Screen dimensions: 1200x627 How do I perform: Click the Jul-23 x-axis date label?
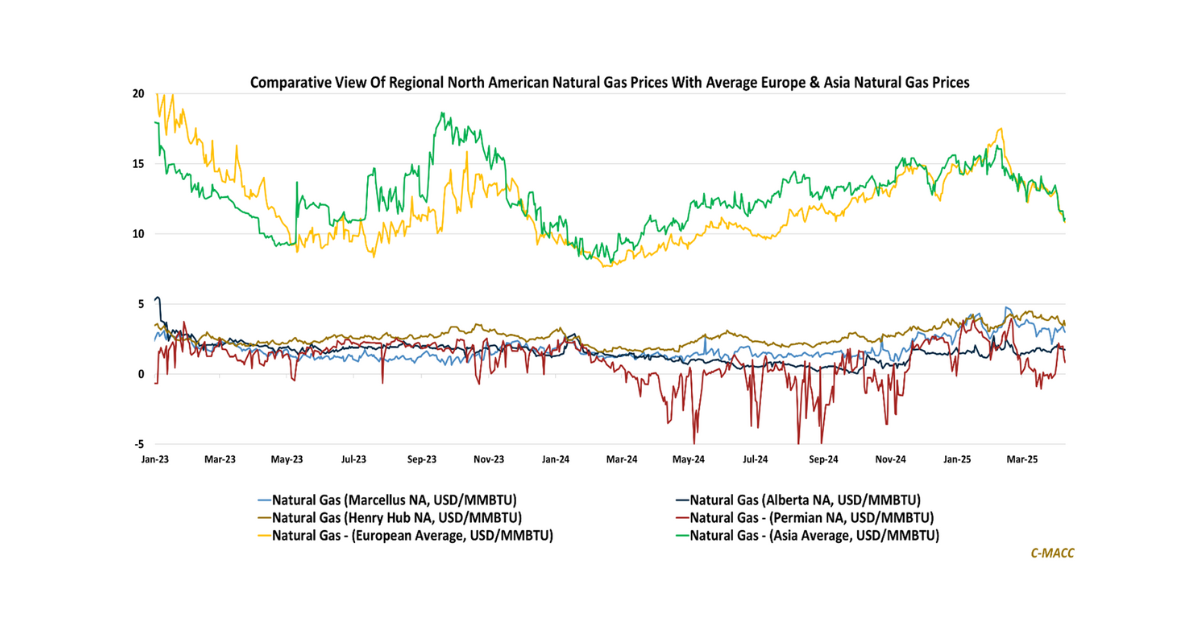coord(354,460)
